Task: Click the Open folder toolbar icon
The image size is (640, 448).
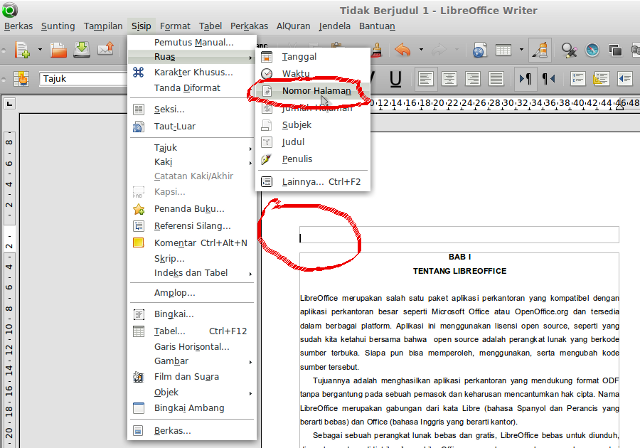Action: pyautogui.click(x=58, y=50)
